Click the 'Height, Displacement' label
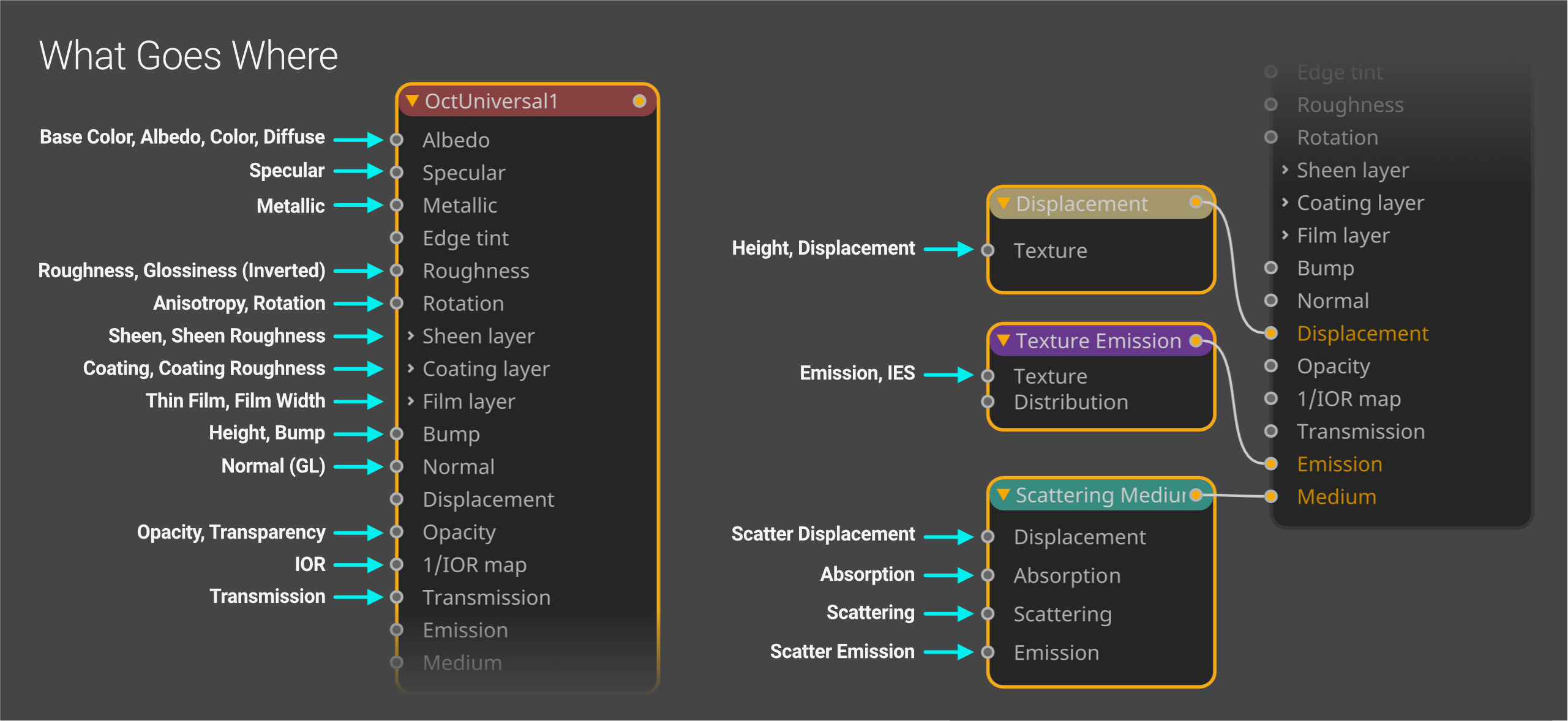The width and height of the screenshot is (1568, 721). point(823,248)
